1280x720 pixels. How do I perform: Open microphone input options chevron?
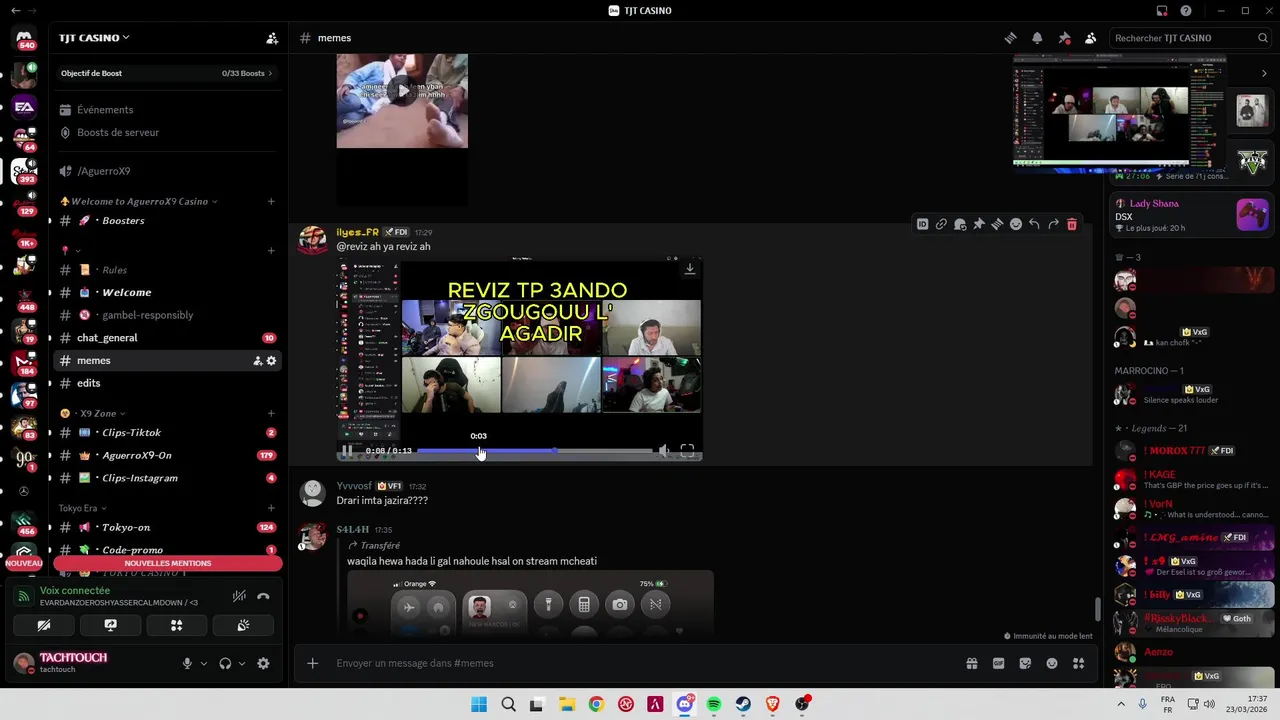click(203, 663)
